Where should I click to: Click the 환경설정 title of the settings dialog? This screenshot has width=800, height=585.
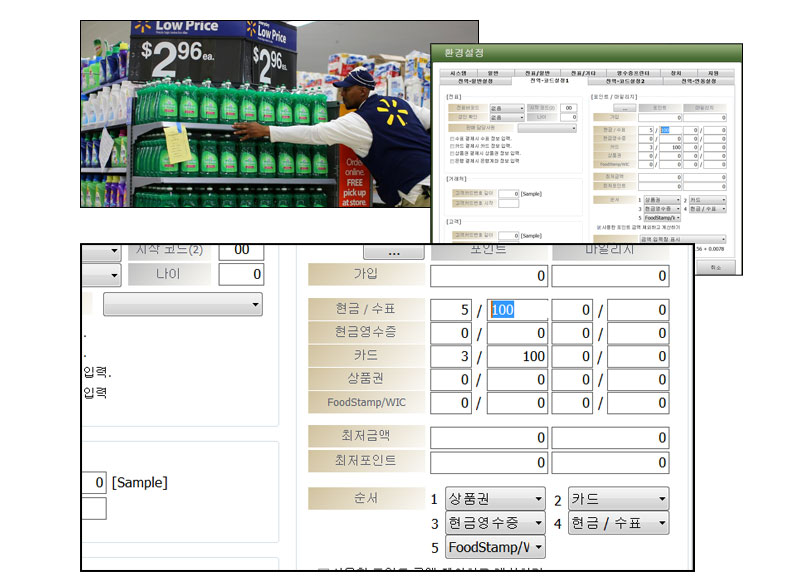[464, 53]
